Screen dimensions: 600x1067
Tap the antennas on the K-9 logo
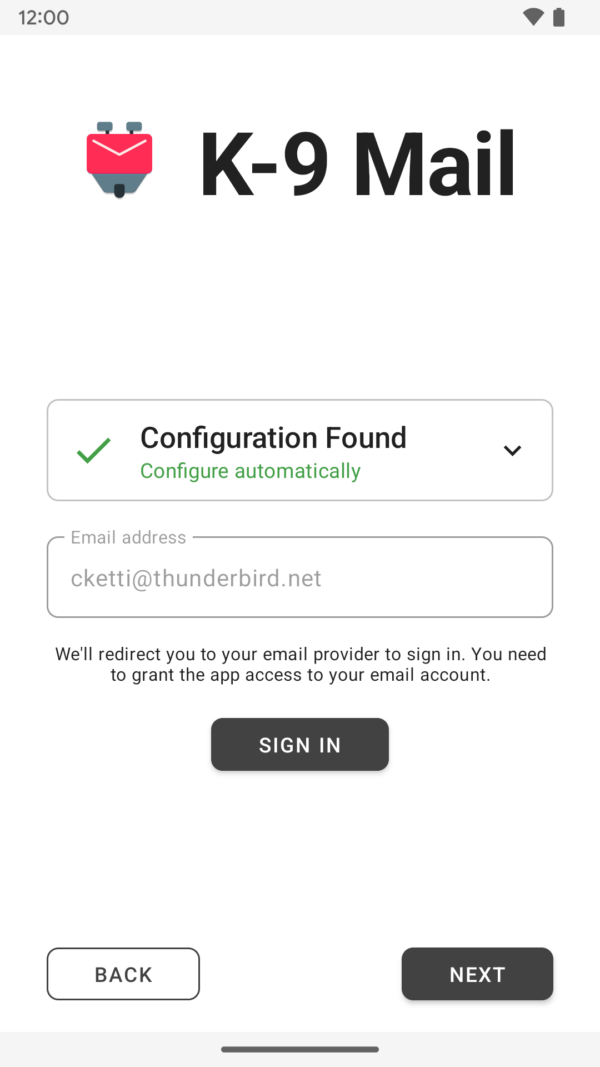tap(119, 127)
